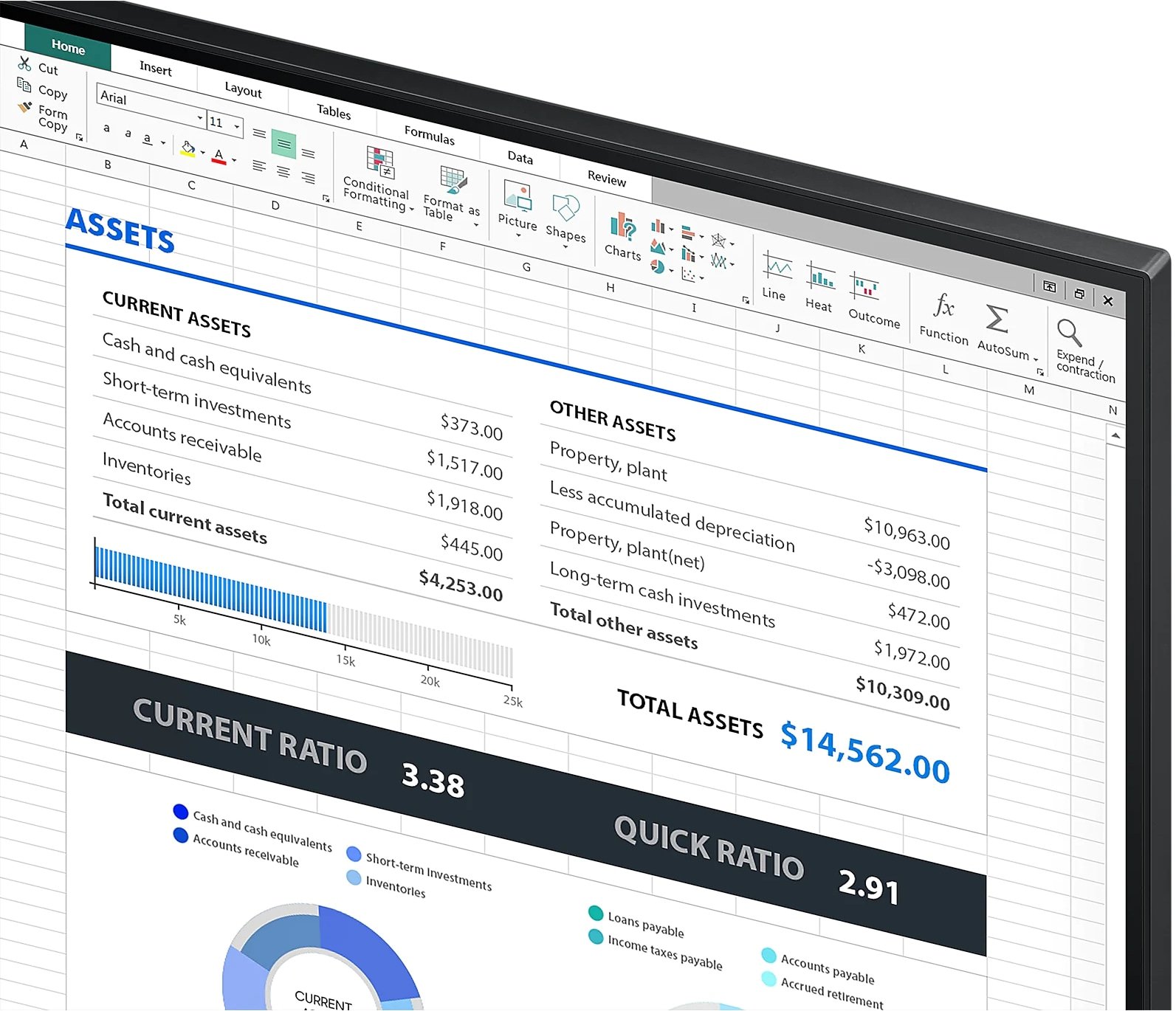Align text to the left
Viewport: 1176px width, 1011px height.
click(258, 165)
